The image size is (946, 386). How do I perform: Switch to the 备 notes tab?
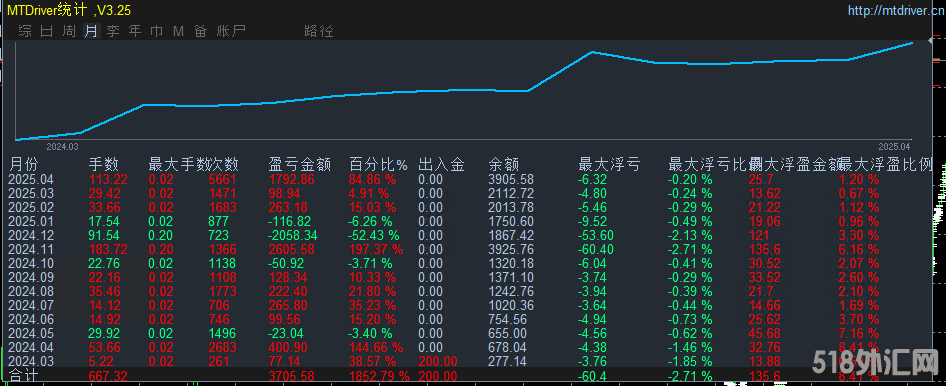(200, 31)
